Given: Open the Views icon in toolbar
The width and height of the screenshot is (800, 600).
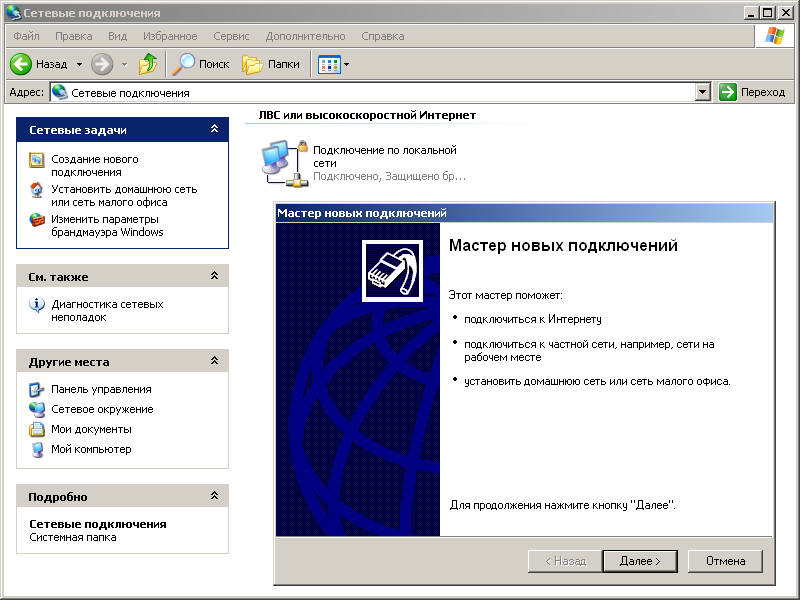Looking at the screenshot, I should 328,64.
